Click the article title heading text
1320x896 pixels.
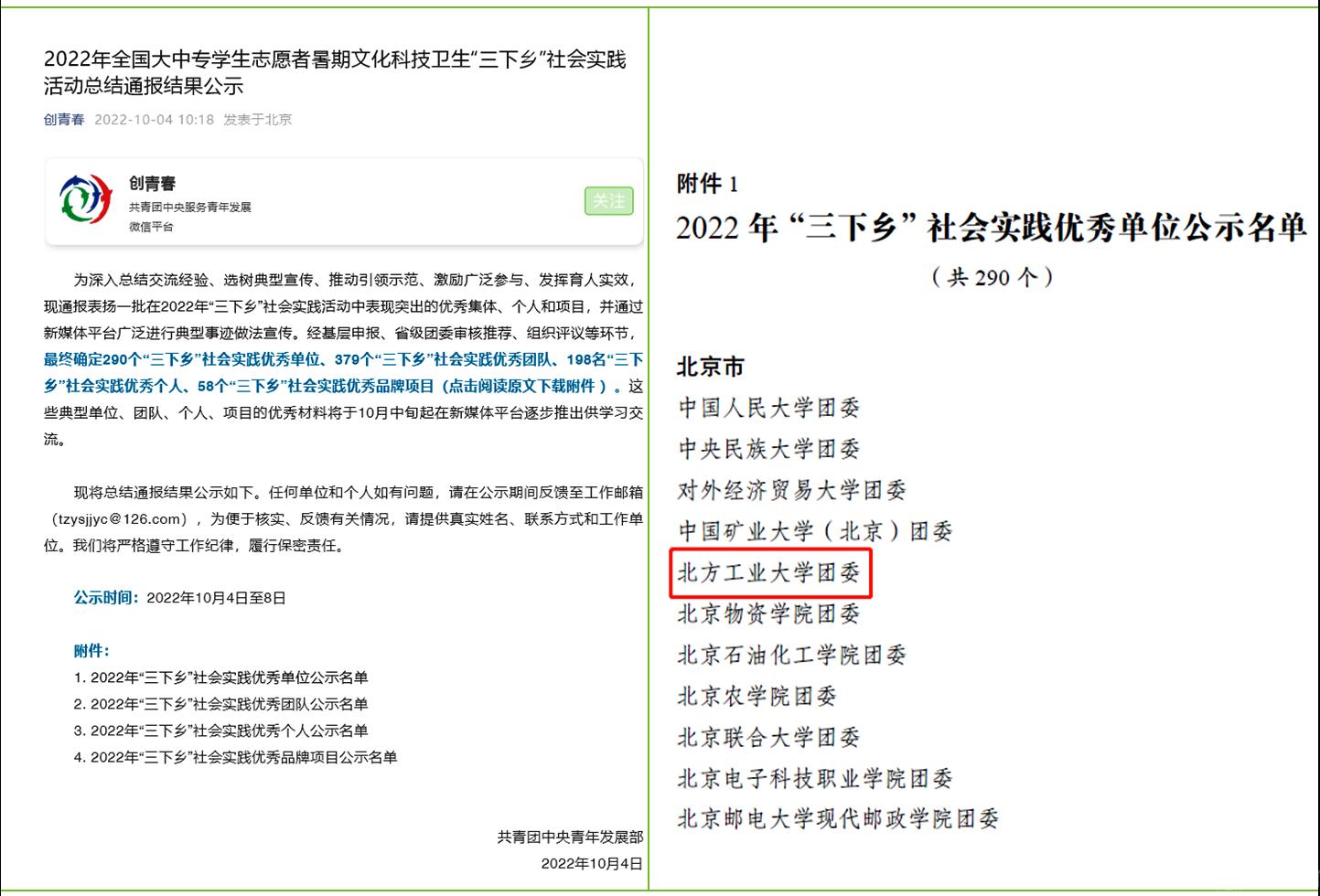pos(335,73)
